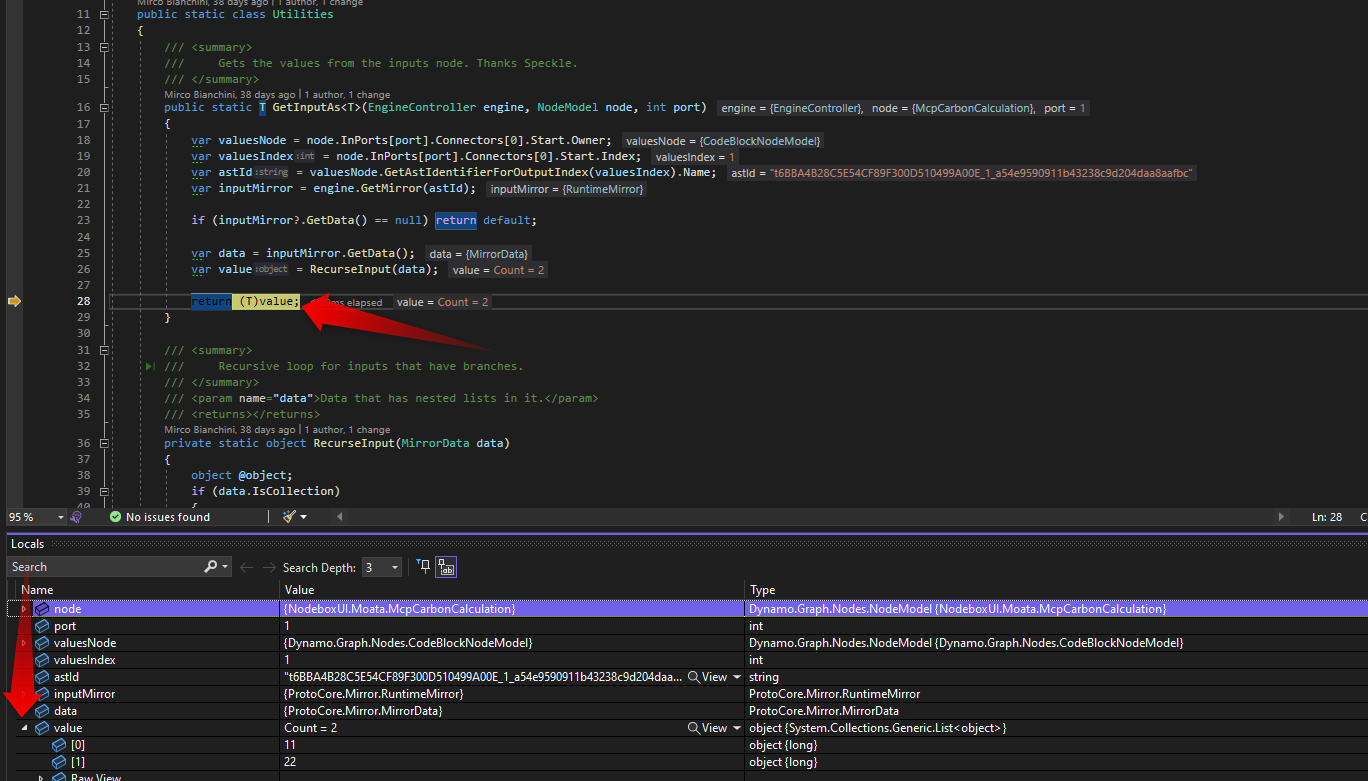Click the pin icon in Locals toolbar
Viewport: 1368px width, 781px height.
tap(423, 567)
